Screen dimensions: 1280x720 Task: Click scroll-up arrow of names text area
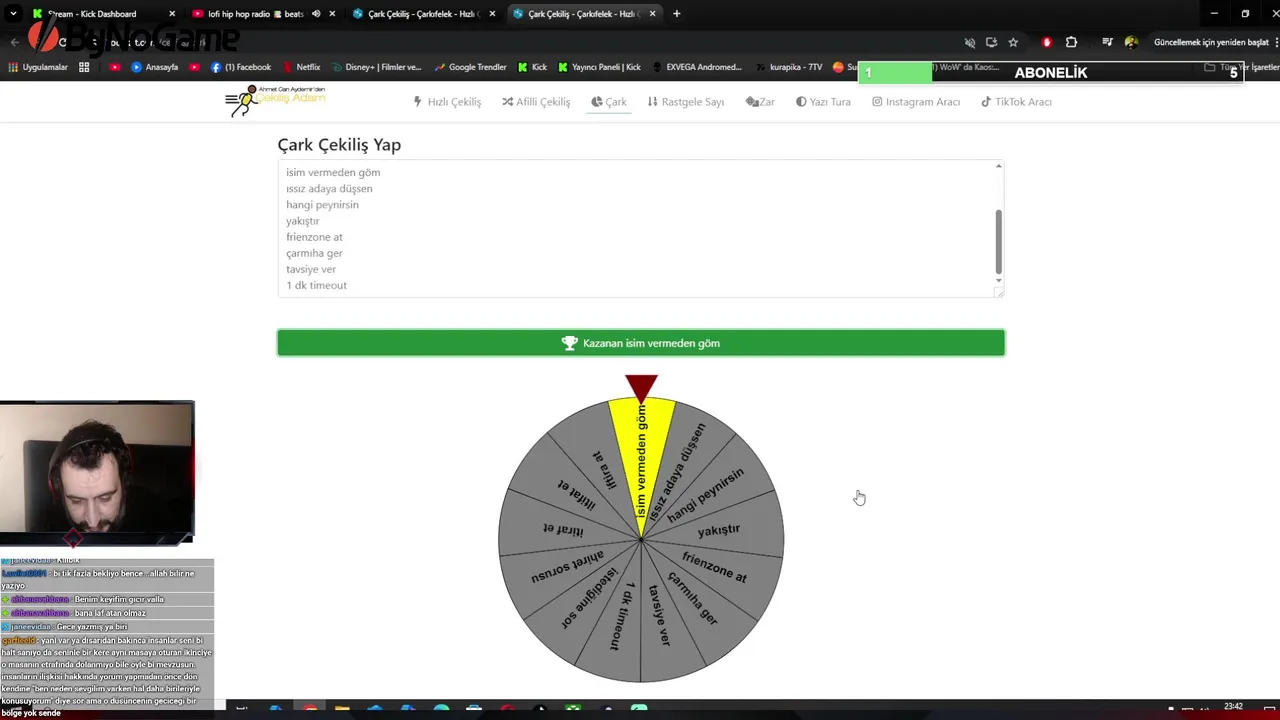pos(998,166)
